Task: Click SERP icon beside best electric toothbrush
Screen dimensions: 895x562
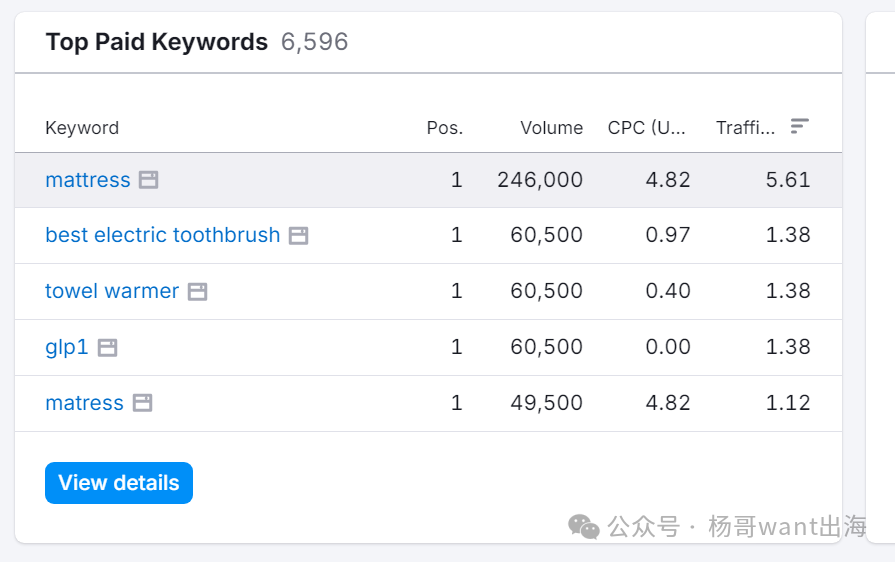Action: (x=298, y=236)
